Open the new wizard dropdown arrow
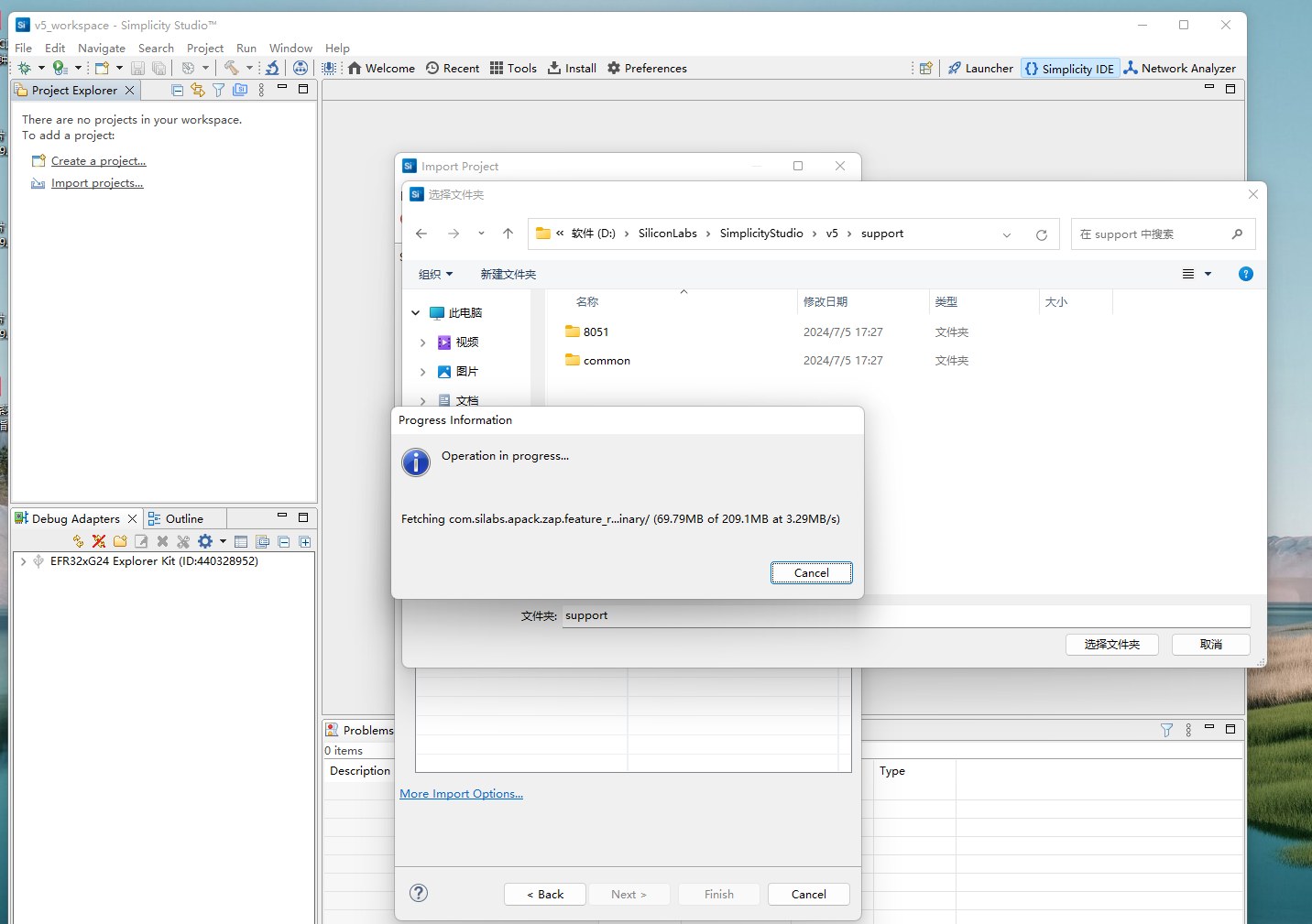This screenshot has height=924, width=1312. pos(119,68)
